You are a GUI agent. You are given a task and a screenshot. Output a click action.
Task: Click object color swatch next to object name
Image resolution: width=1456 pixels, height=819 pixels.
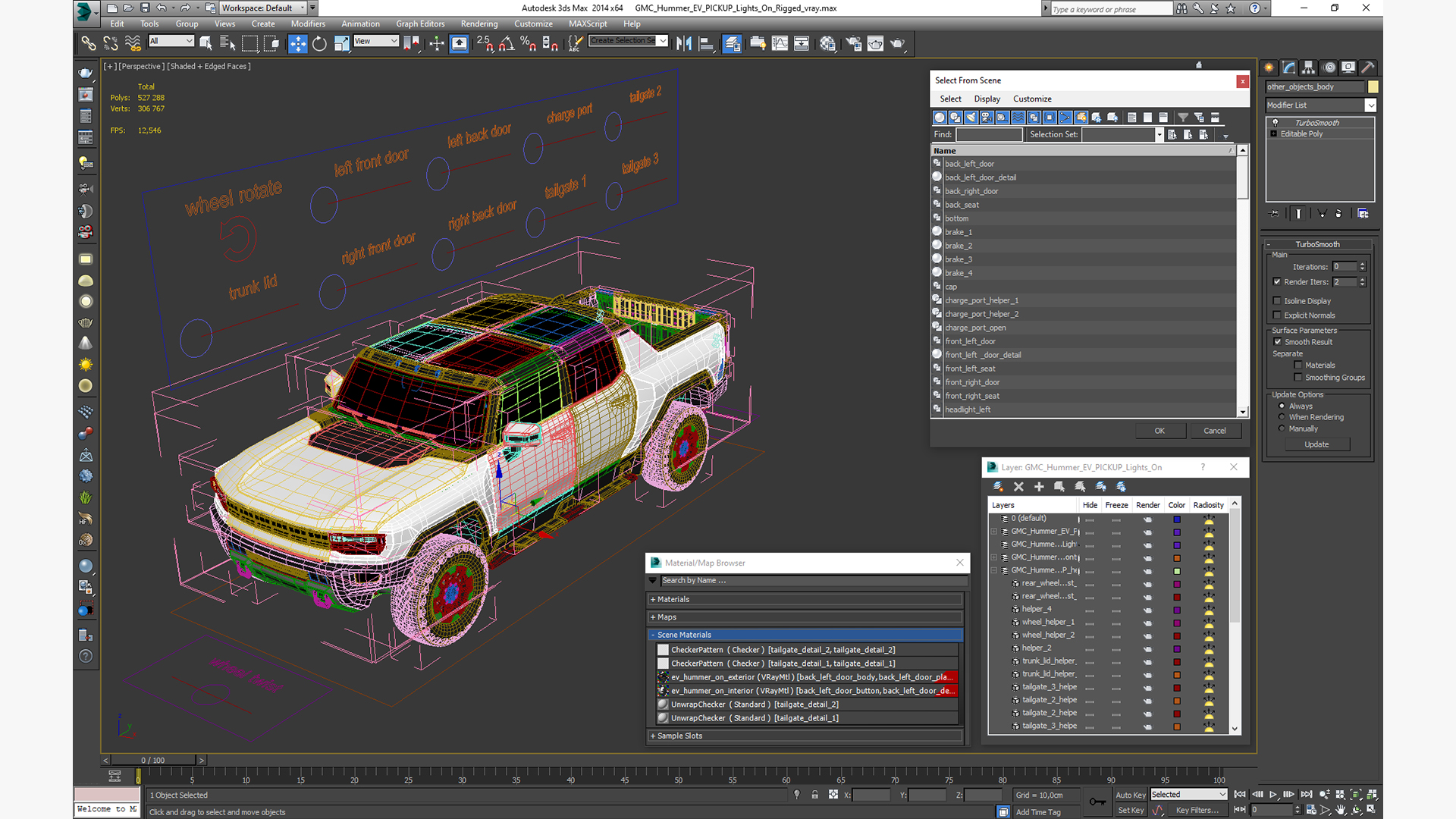point(1373,87)
